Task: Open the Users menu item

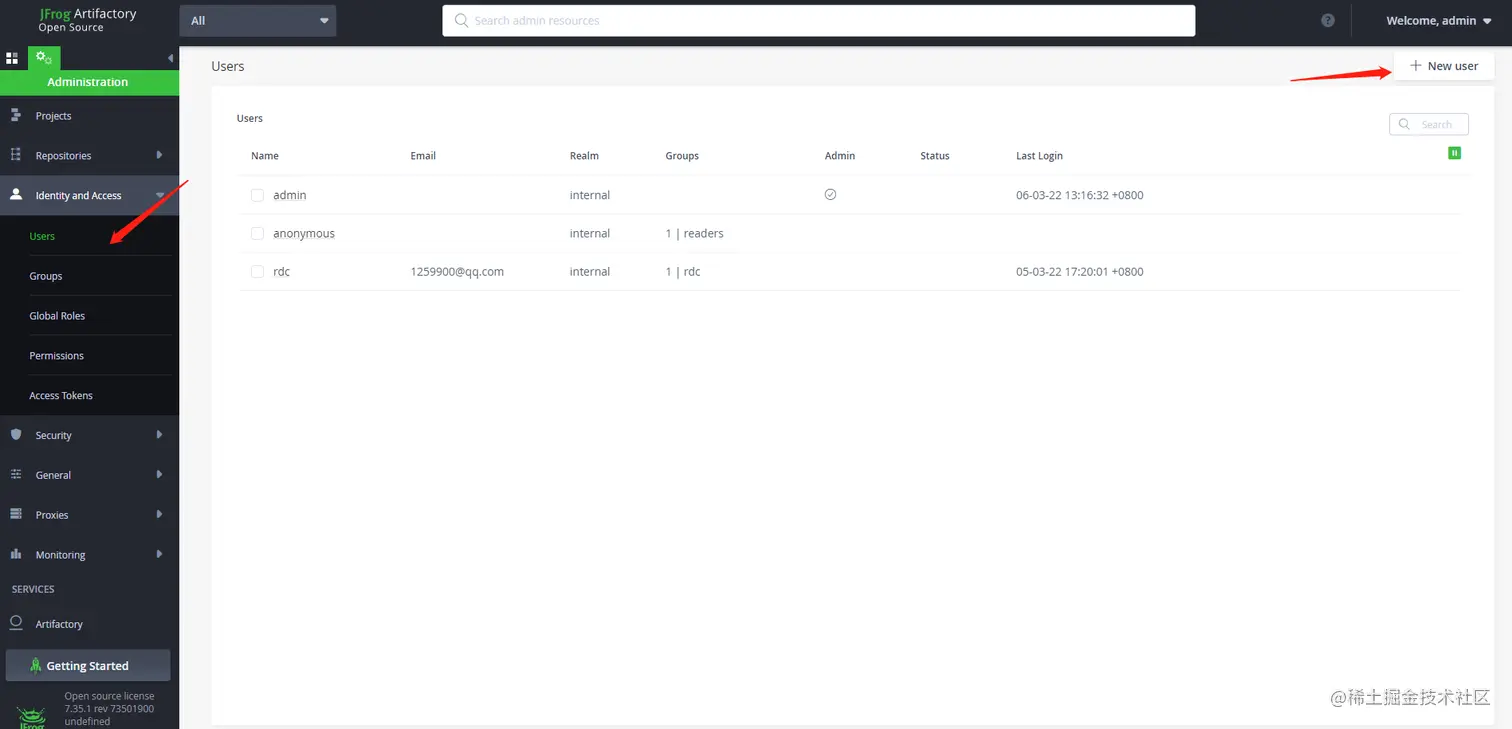Action: click(42, 236)
